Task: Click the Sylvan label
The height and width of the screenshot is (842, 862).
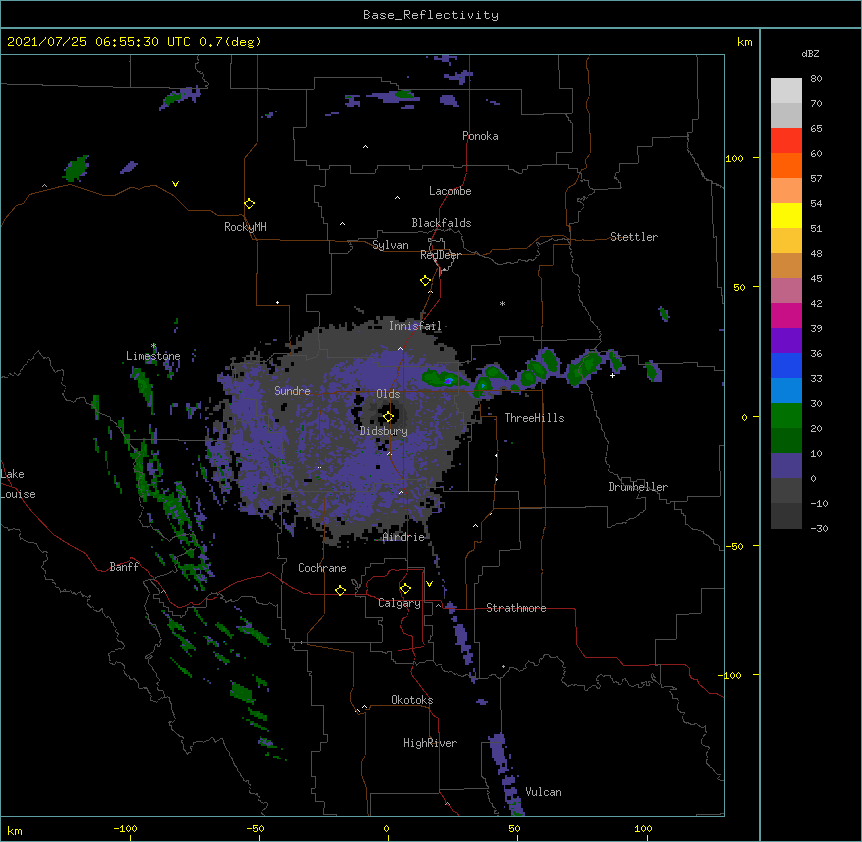Action: [390, 245]
